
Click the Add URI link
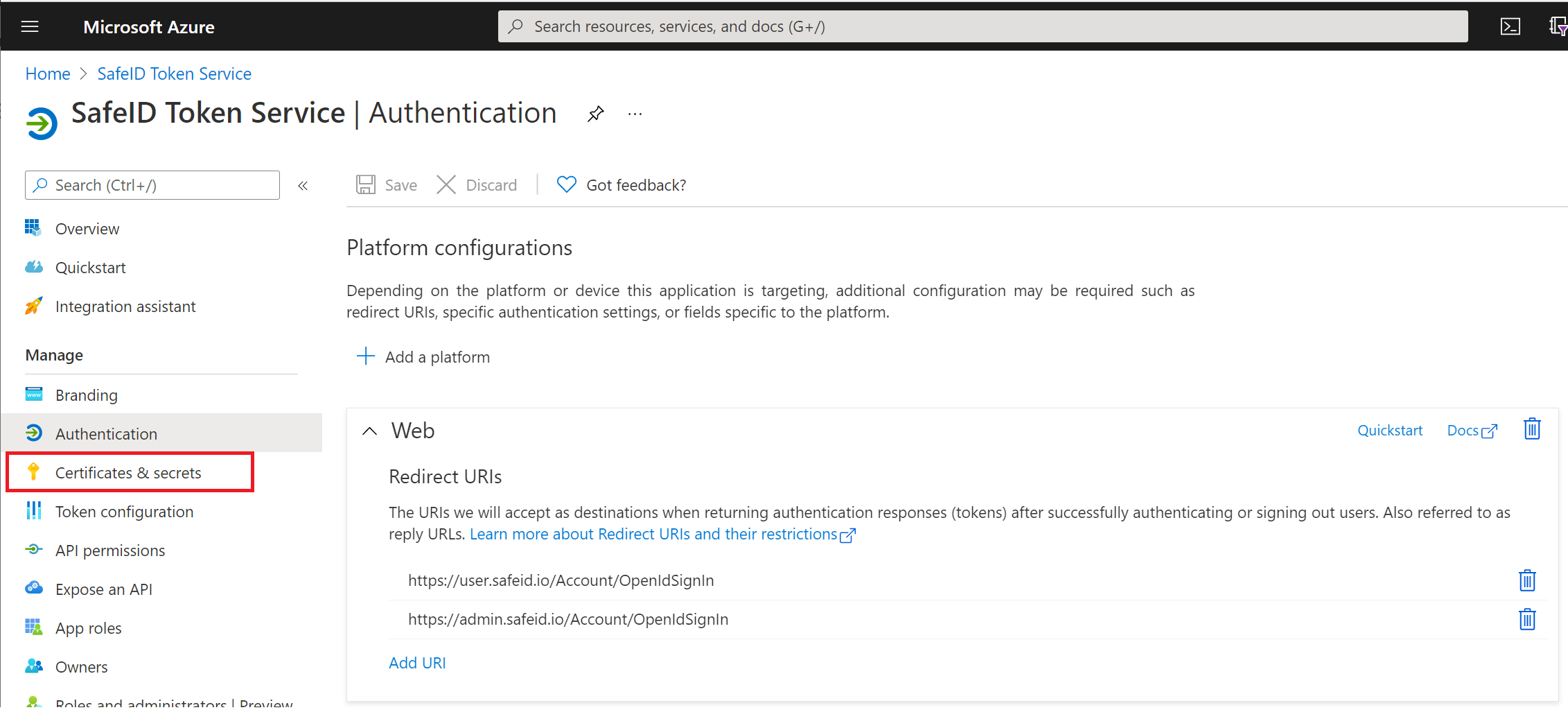pyautogui.click(x=417, y=663)
